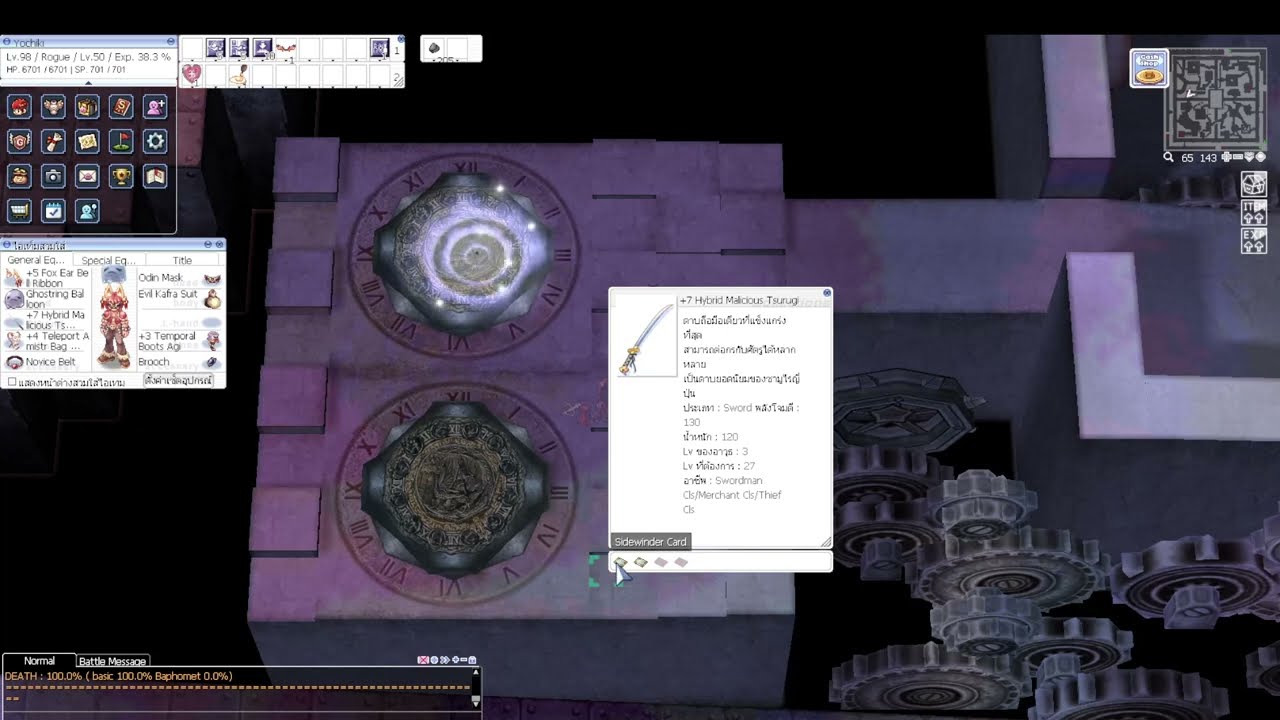The width and height of the screenshot is (1280, 720).
Task: Click the minimap magnifier search icon
Action: (x=1169, y=157)
